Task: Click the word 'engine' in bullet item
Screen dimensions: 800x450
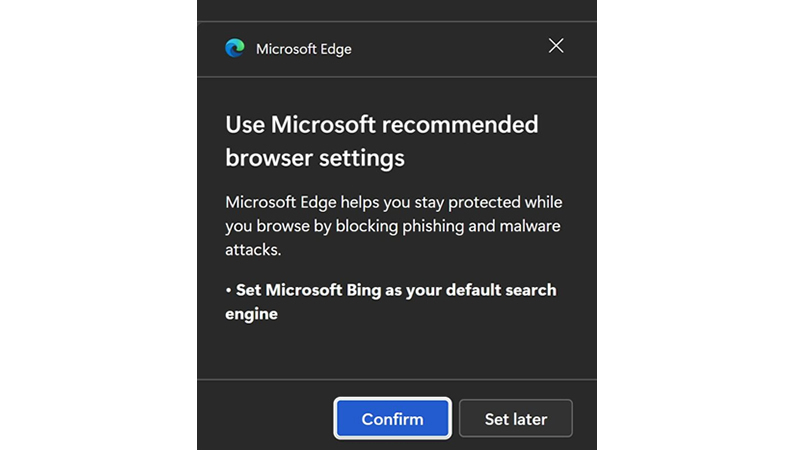Action: point(251,314)
